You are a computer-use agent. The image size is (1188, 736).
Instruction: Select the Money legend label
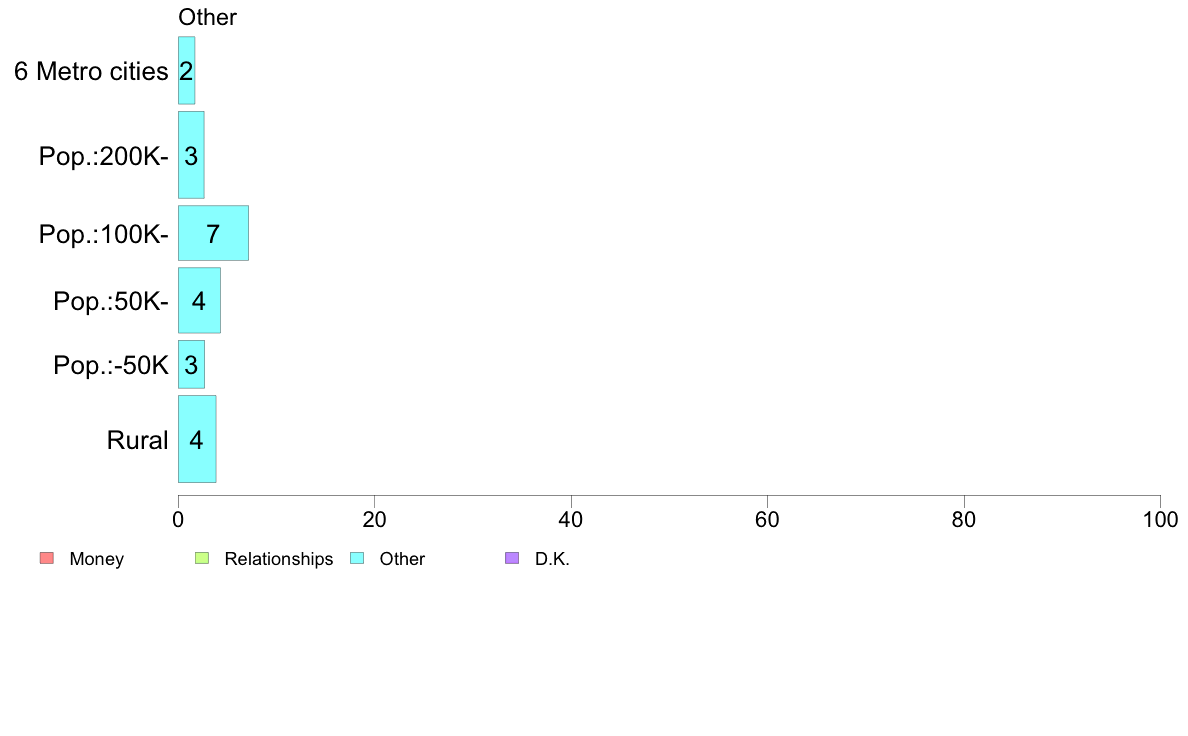coord(96,559)
